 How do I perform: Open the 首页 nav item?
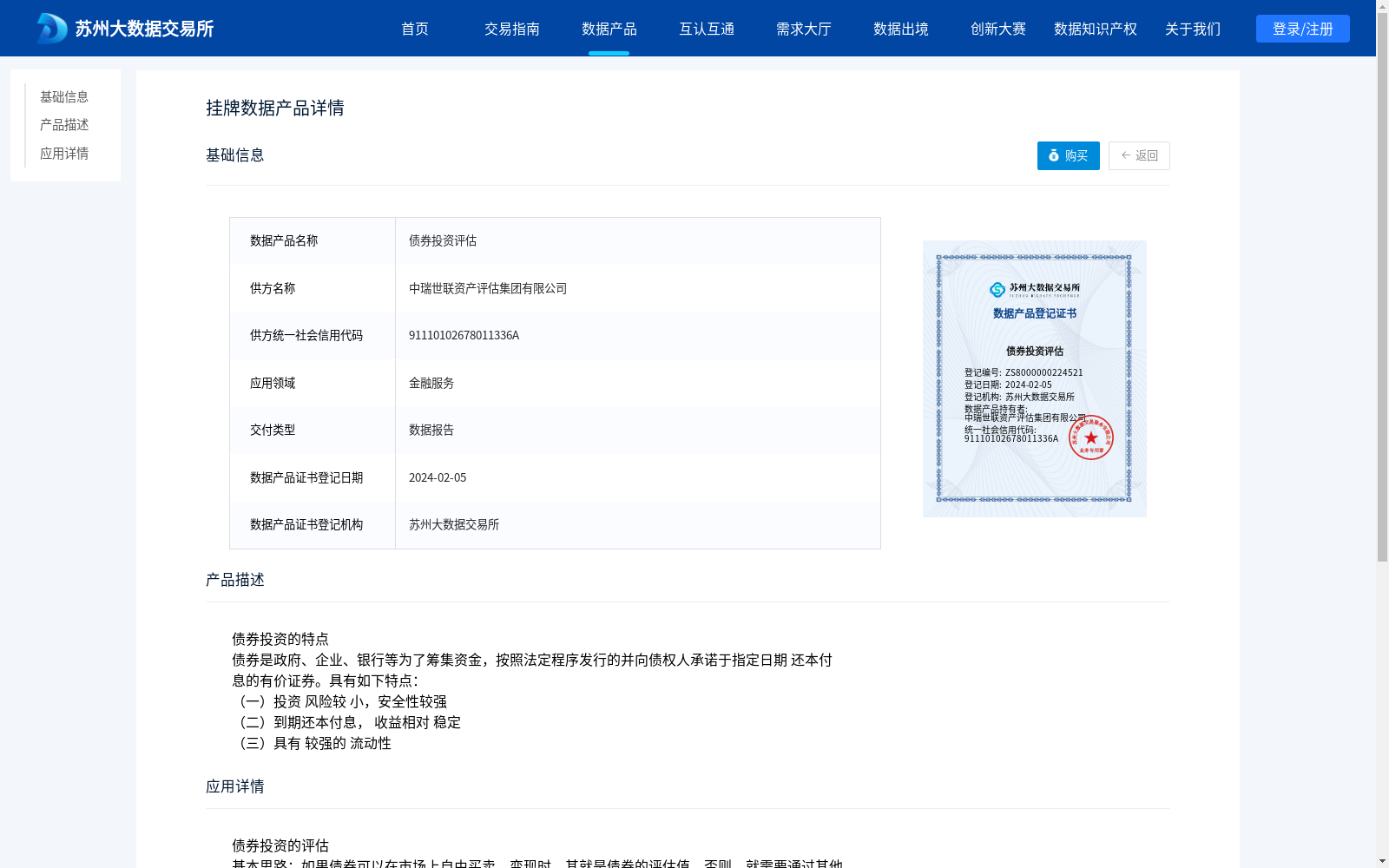(x=415, y=29)
